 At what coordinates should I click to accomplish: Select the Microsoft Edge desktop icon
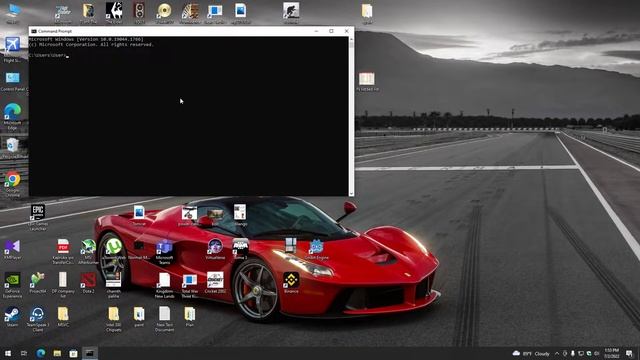point(12,116)
